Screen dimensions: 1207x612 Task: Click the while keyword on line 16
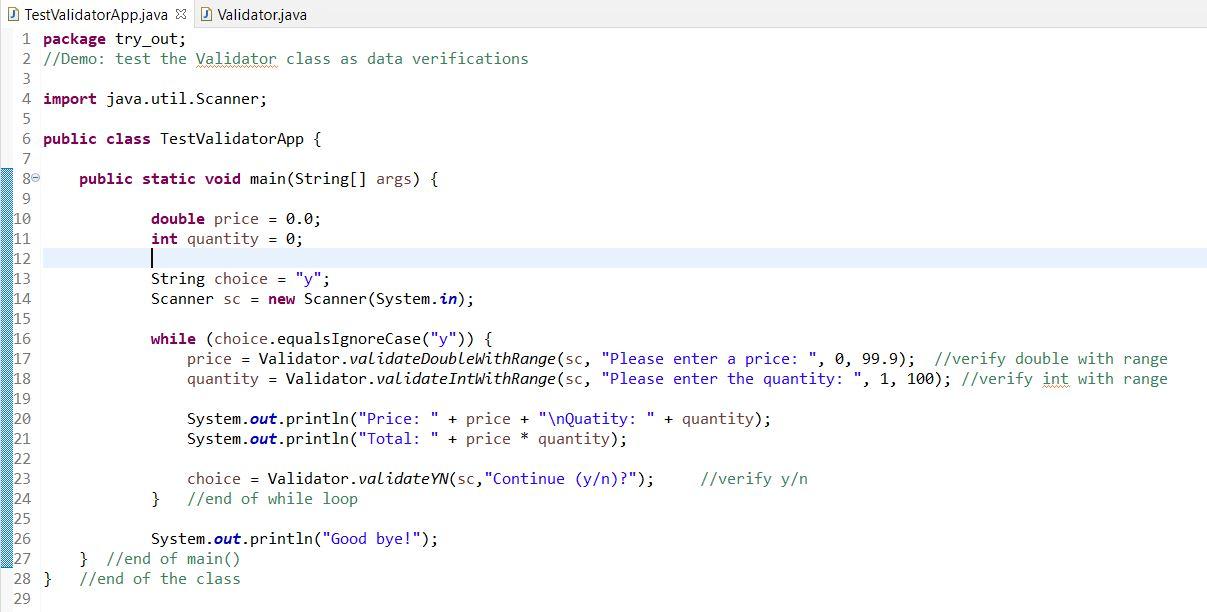click(x=173, y=338)
